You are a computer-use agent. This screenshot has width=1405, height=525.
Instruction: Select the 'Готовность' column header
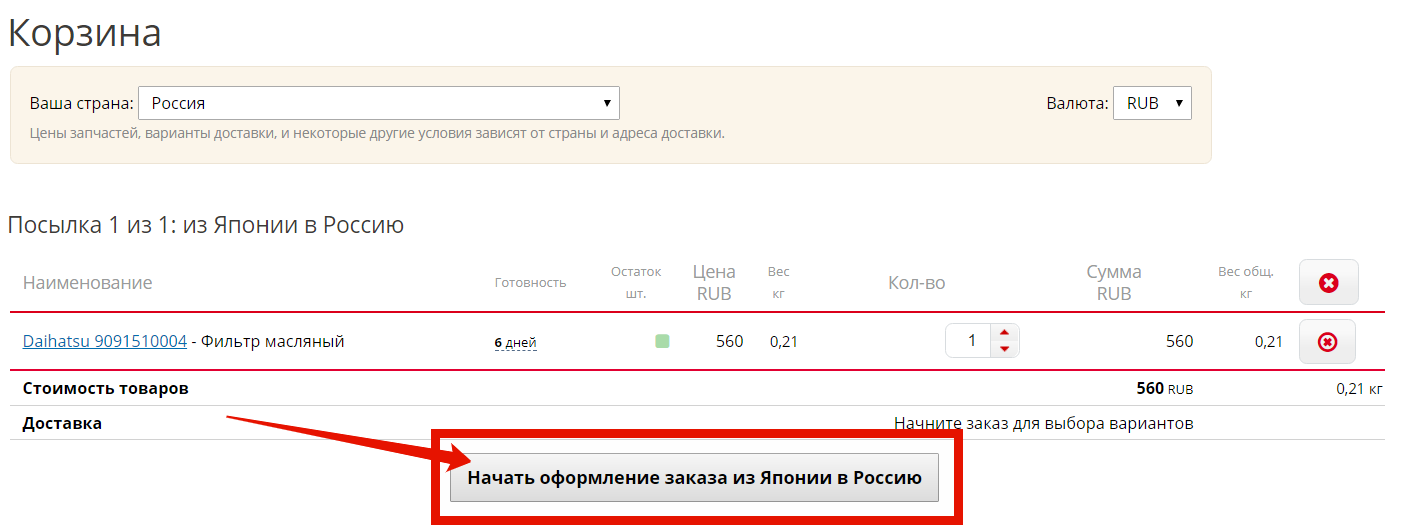530,283
